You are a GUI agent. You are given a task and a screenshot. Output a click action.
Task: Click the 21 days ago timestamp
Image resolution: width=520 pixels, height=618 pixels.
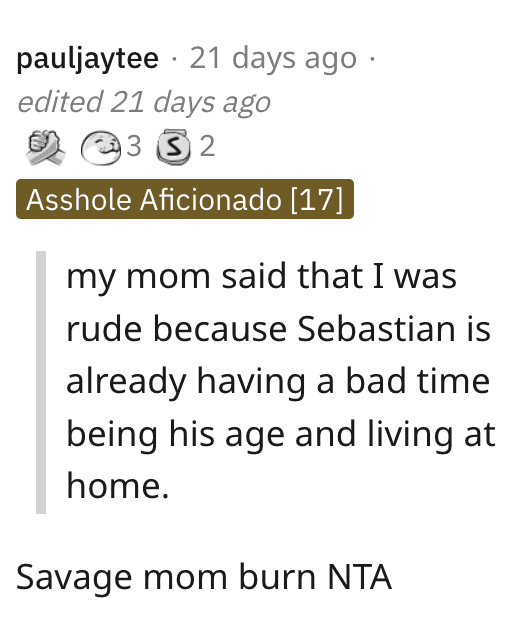click(273, 59)
